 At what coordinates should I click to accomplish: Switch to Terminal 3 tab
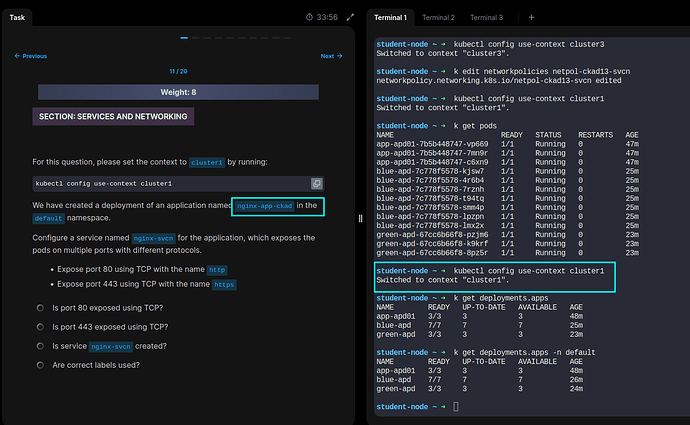tap(487, 17)
